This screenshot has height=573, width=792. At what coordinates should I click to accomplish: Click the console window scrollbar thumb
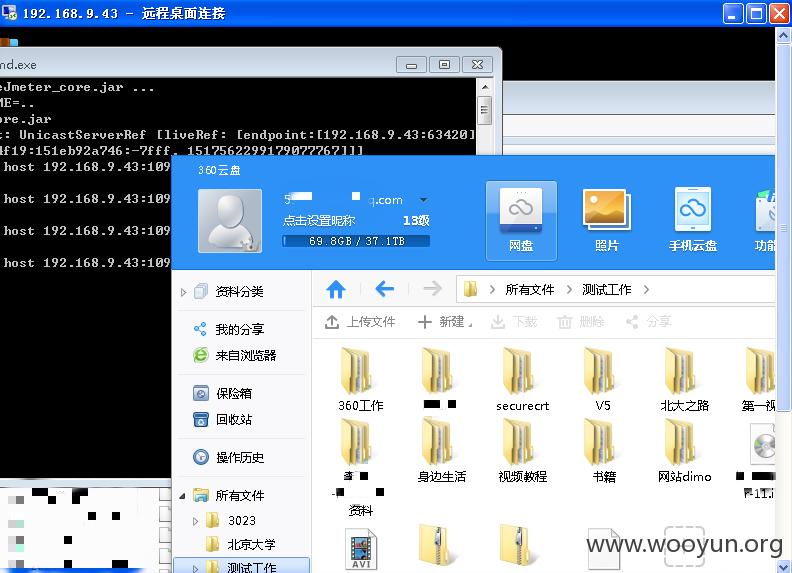(x=484, y=110)
